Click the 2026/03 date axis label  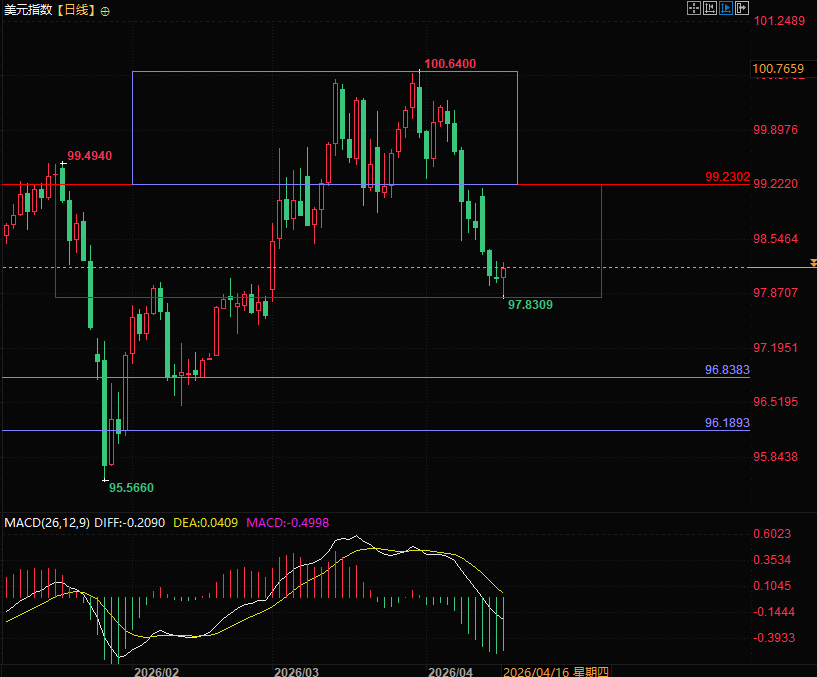coord(296,672)
